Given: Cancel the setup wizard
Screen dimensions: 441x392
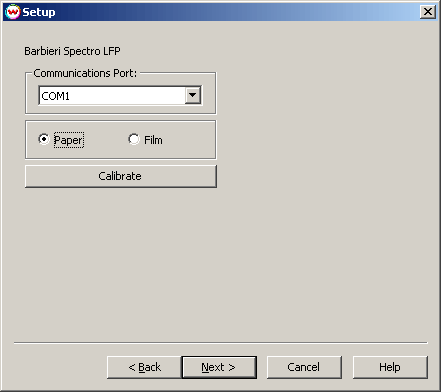Looking at the screenshot, I should [304, 367].
